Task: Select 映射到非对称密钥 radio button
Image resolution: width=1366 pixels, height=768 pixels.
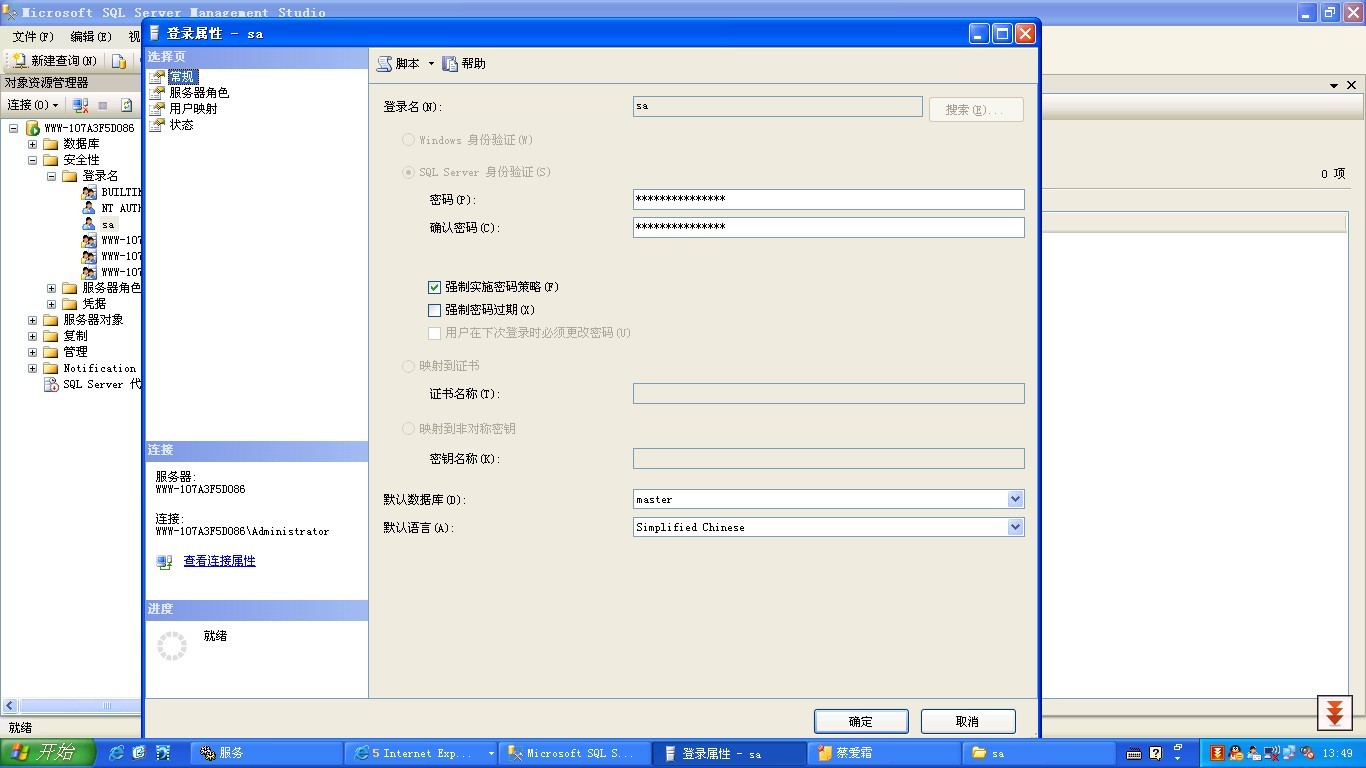Action: coord(408,429)
